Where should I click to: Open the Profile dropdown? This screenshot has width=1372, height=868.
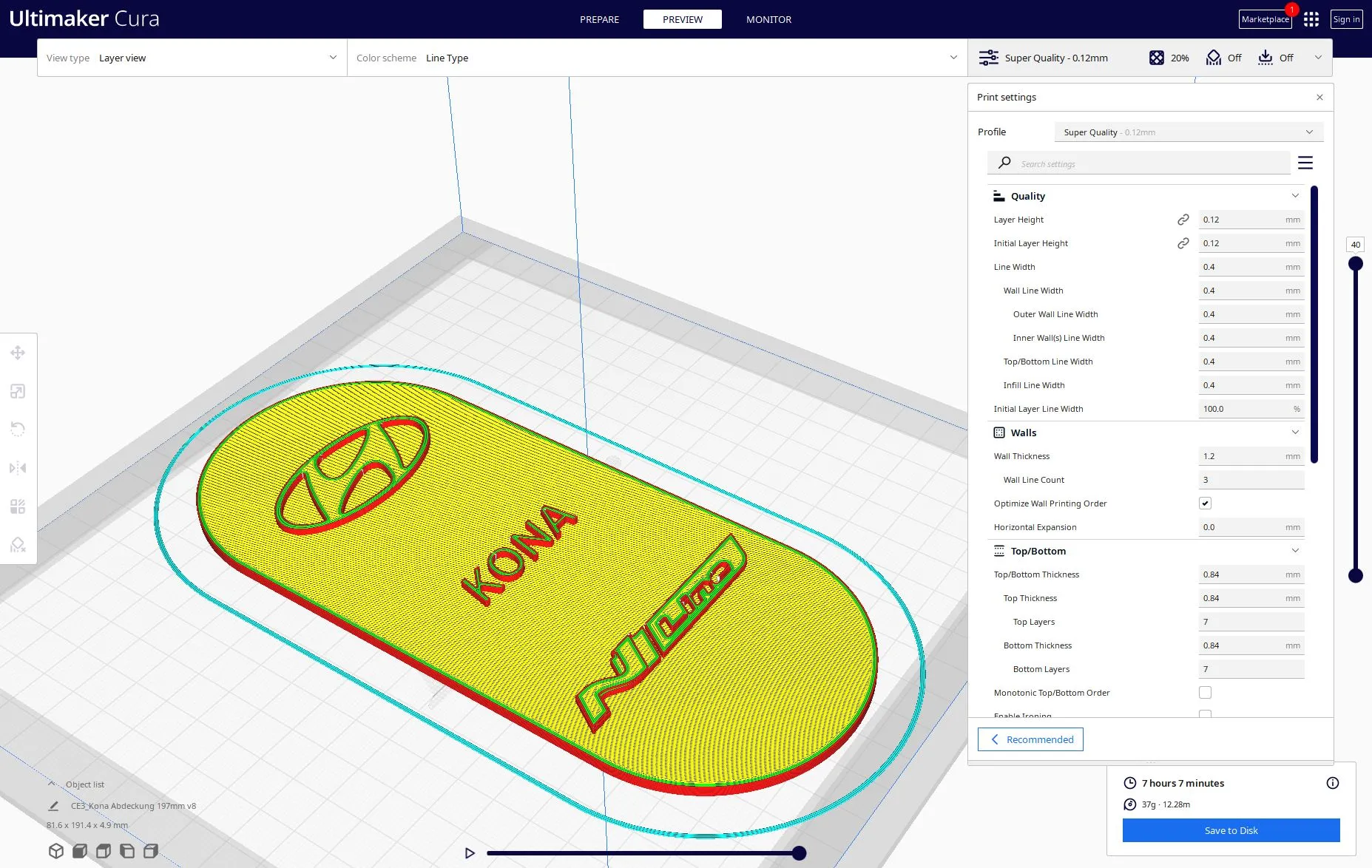pyautogui.click(x=1186, y=132)
